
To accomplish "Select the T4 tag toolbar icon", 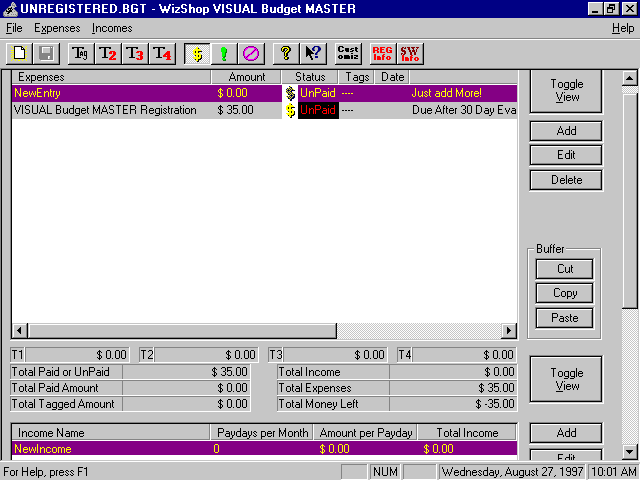I will click(162, 53).
